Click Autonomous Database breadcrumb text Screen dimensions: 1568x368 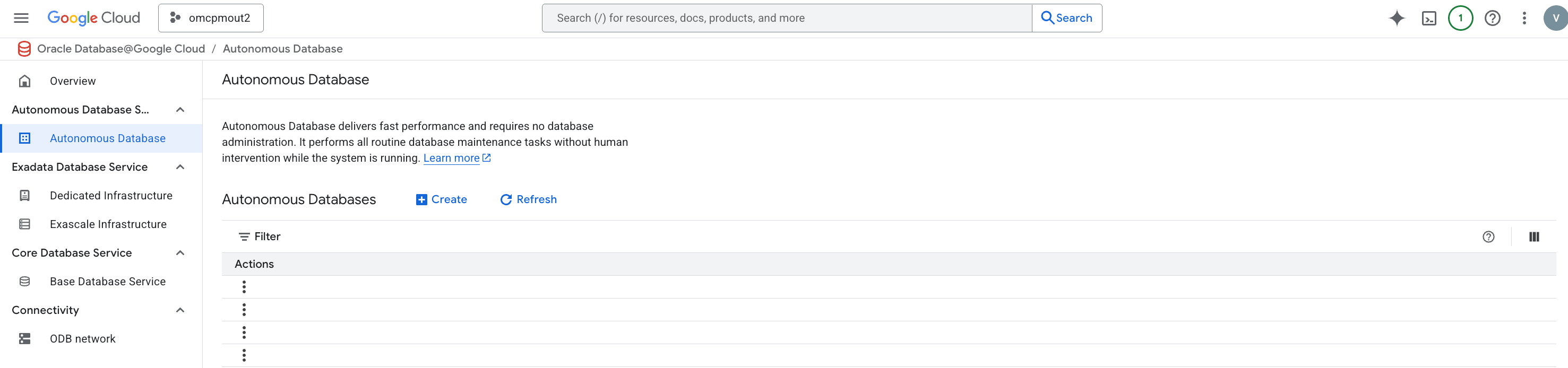282,49
